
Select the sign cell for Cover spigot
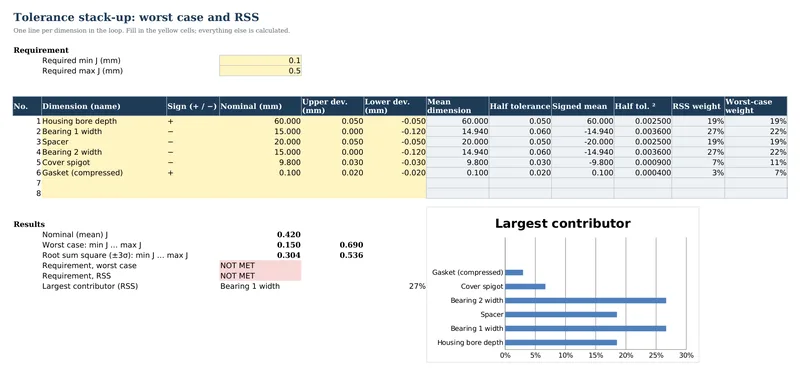(x=193, y=162)
